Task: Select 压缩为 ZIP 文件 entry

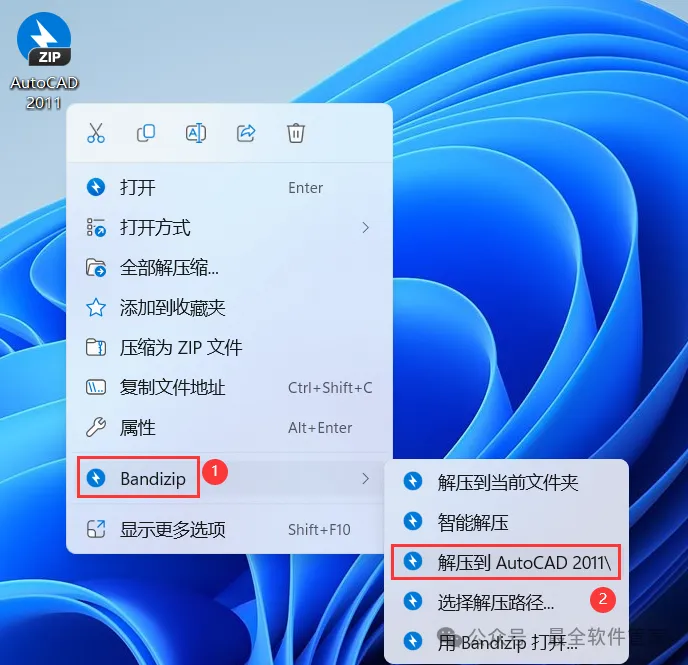Action: coord(229,347)
